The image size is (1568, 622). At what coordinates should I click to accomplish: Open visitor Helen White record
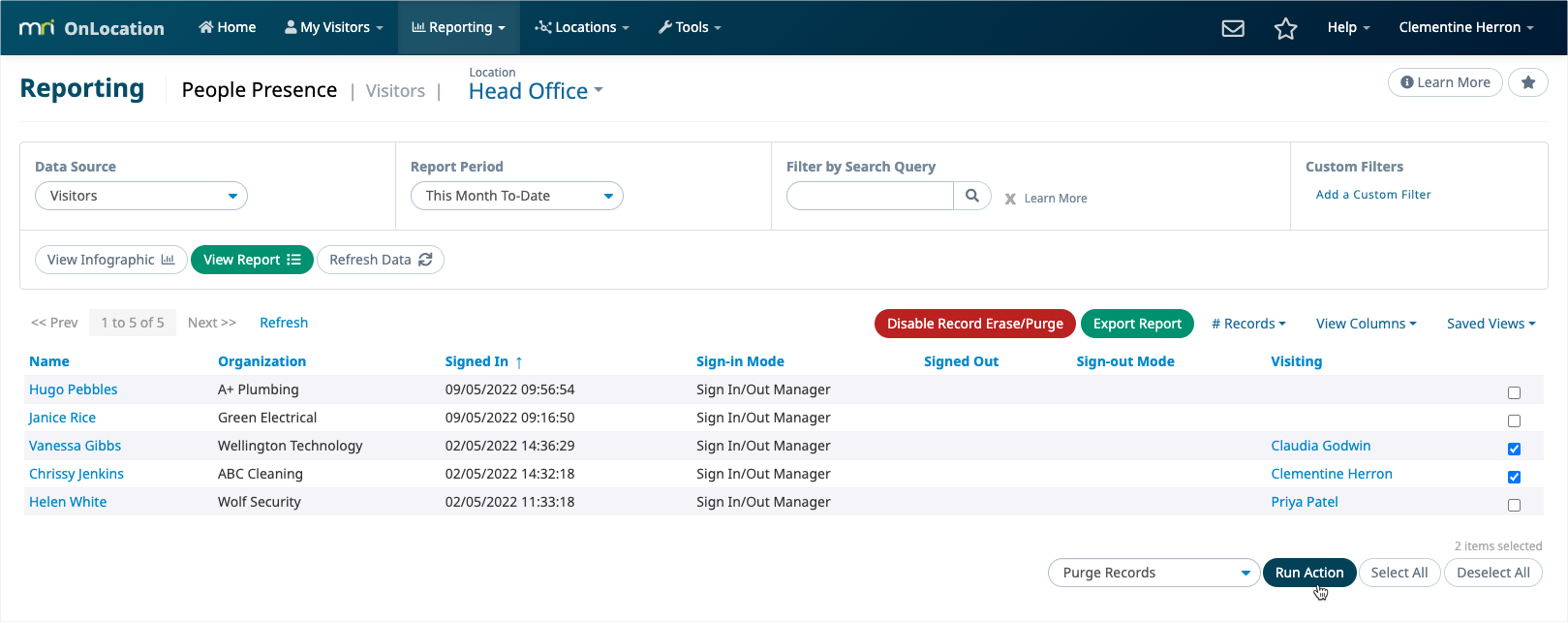coord(68,502)
